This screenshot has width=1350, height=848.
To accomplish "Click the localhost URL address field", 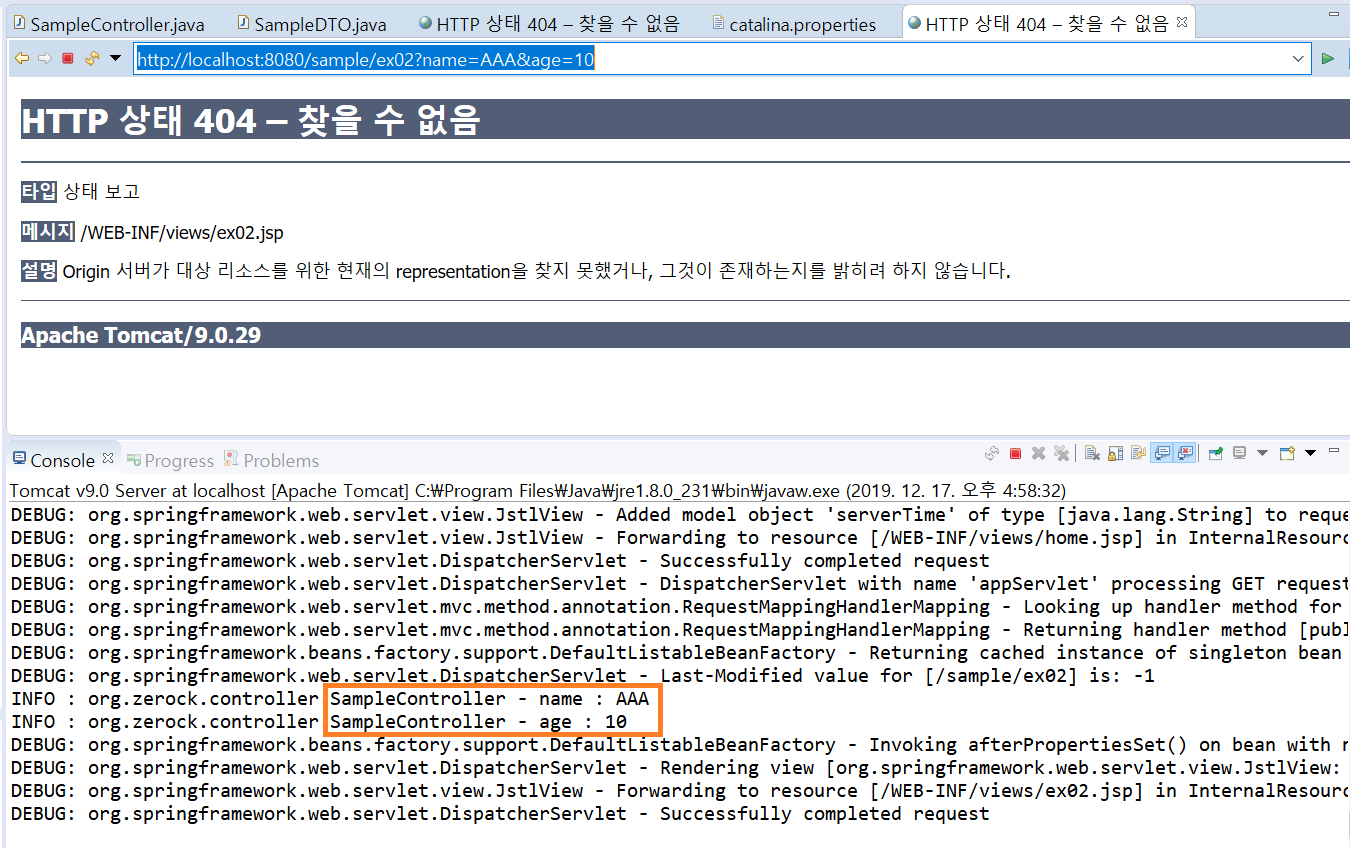I will (712, 60).
